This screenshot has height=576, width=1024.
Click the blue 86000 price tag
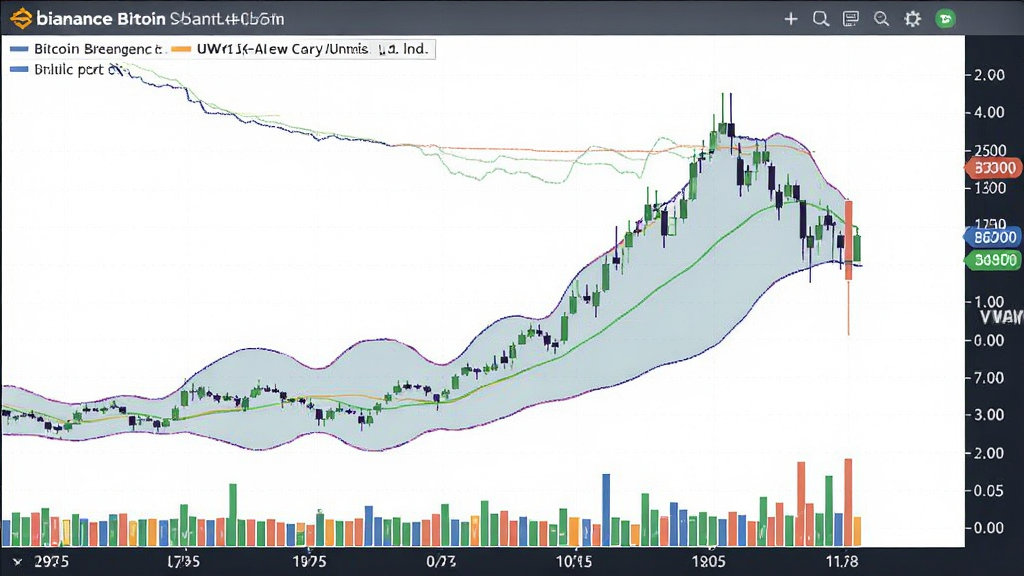tap(993, 237)
